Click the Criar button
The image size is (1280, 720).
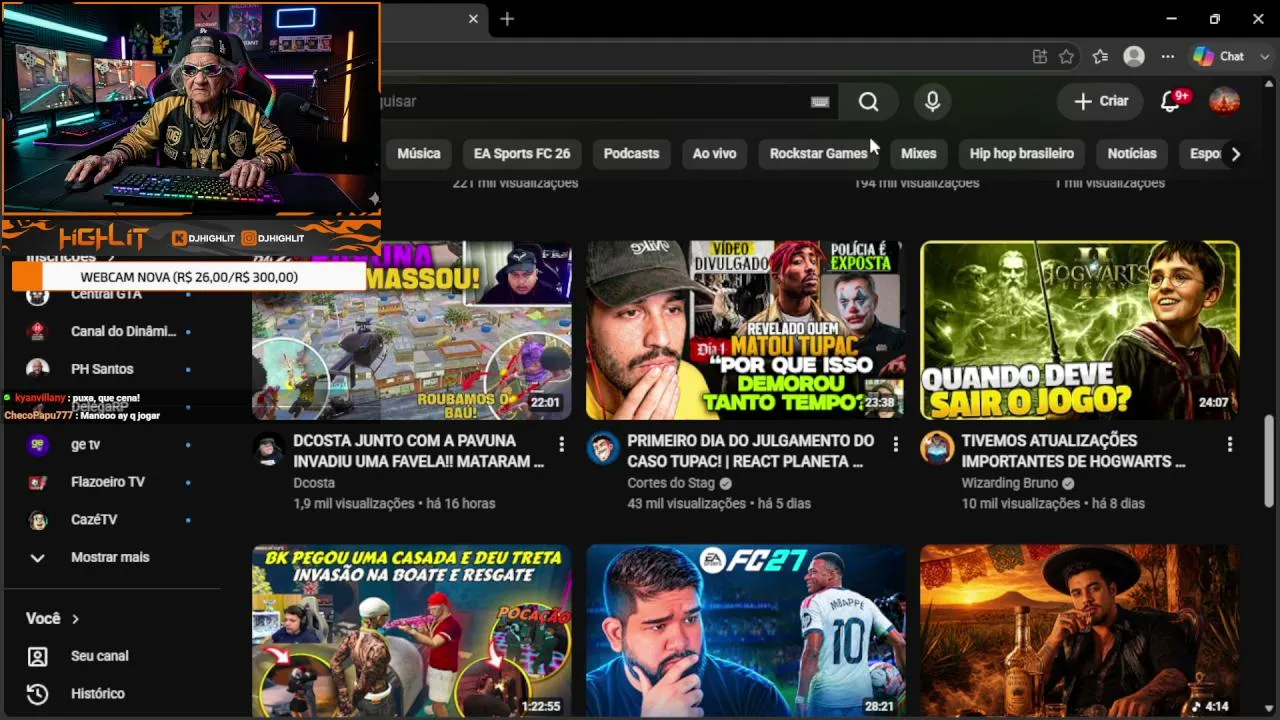tap(1100, 101)
